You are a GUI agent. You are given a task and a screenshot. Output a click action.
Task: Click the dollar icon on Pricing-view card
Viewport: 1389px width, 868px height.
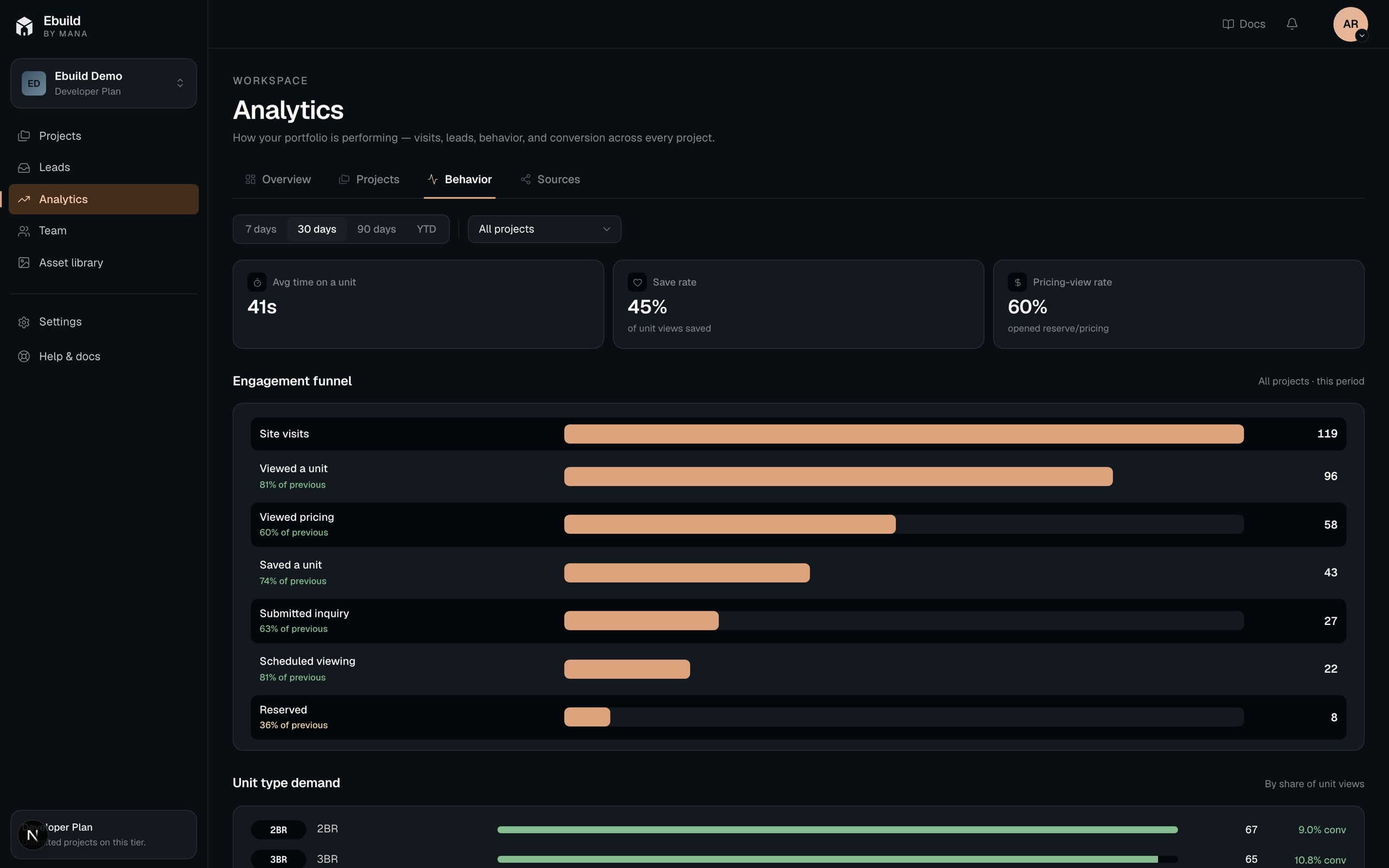click(1017, 283)
